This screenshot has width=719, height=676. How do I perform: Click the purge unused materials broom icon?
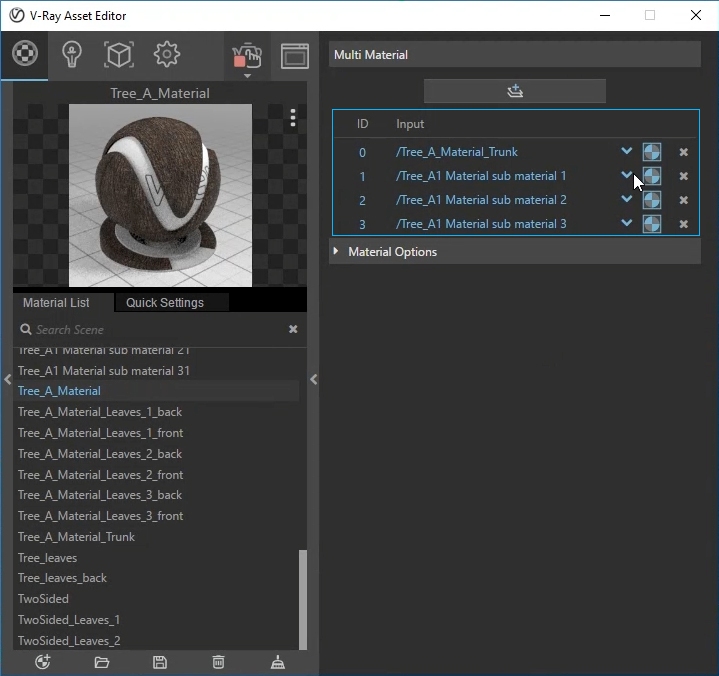click(x=278, y=661)
